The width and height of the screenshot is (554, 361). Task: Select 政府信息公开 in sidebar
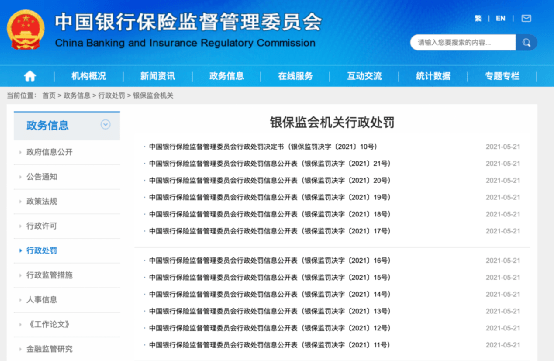coord(49,152)
